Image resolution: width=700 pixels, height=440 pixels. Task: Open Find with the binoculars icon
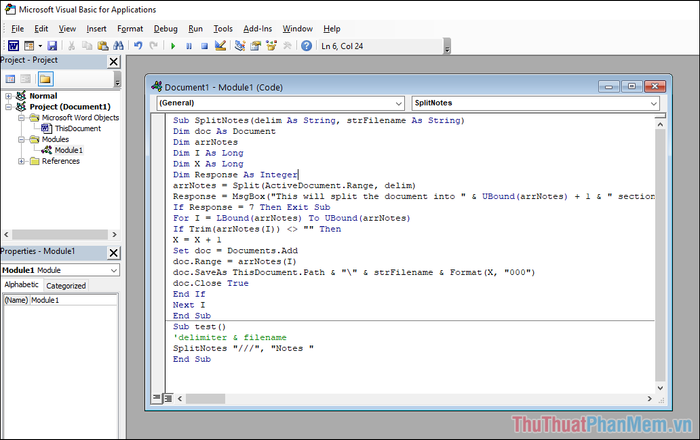[x=118, y=46]
